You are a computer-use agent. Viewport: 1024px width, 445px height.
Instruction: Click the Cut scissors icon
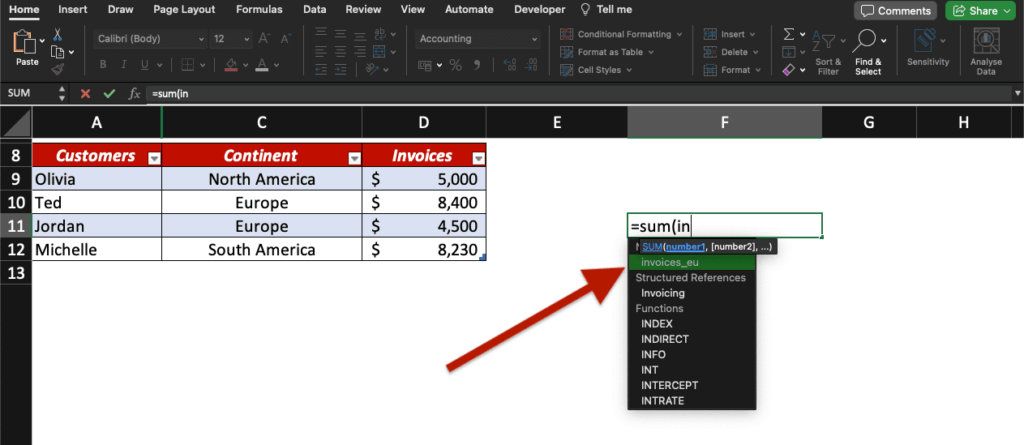click(58, 34)
